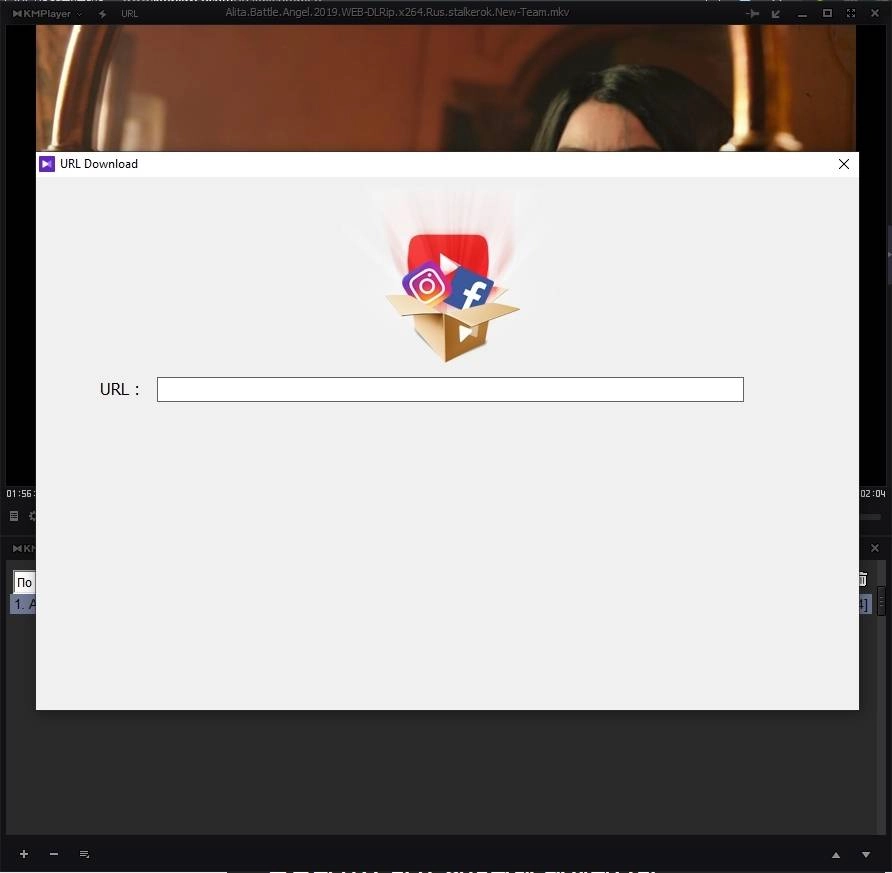Screen dimensions: 892x873
Task: Click the video title text in the title bar
Action: [x=397, y=12]
